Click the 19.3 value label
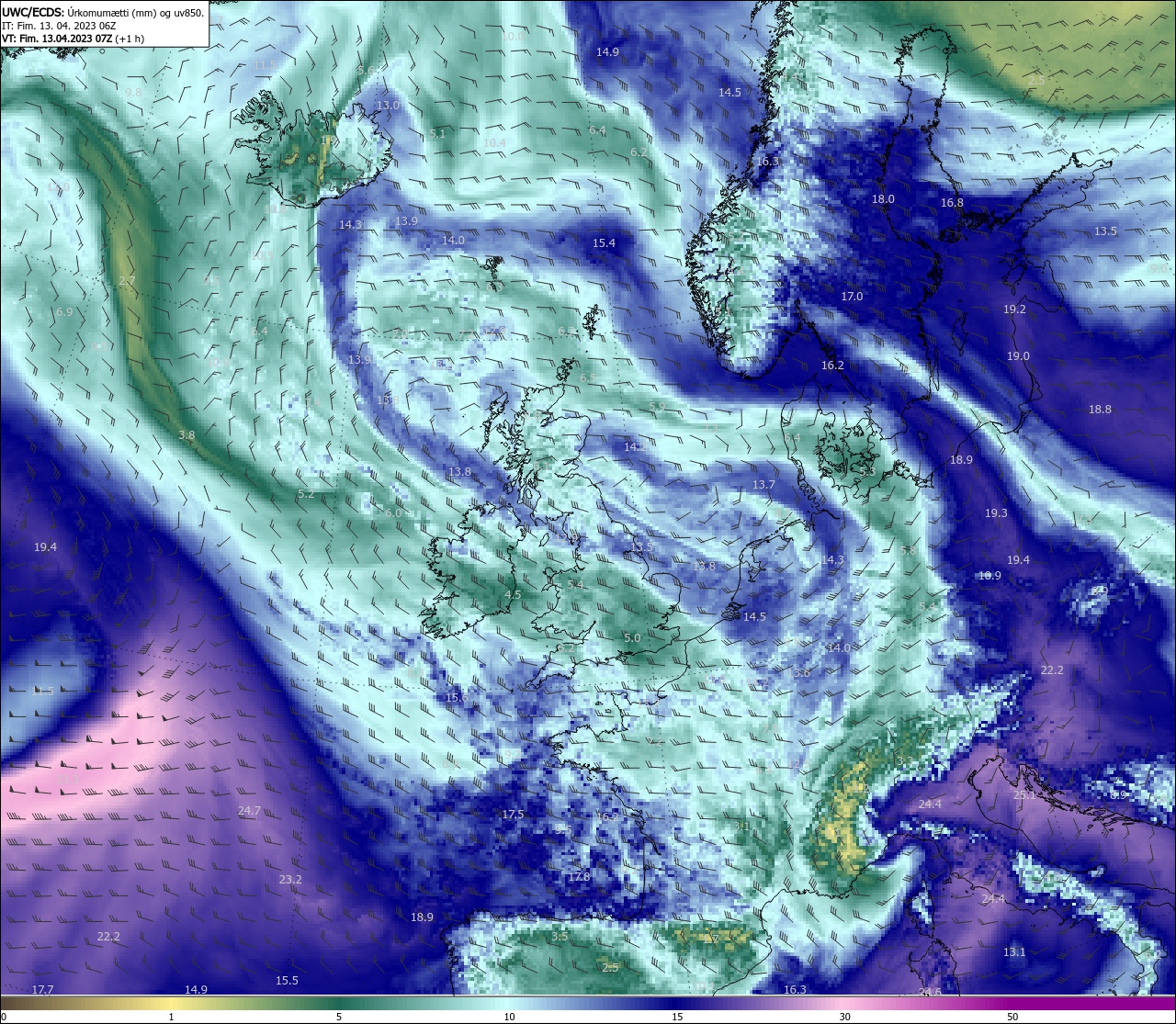The width and height of the screenshot is (1176, 1024). [996, 513]
